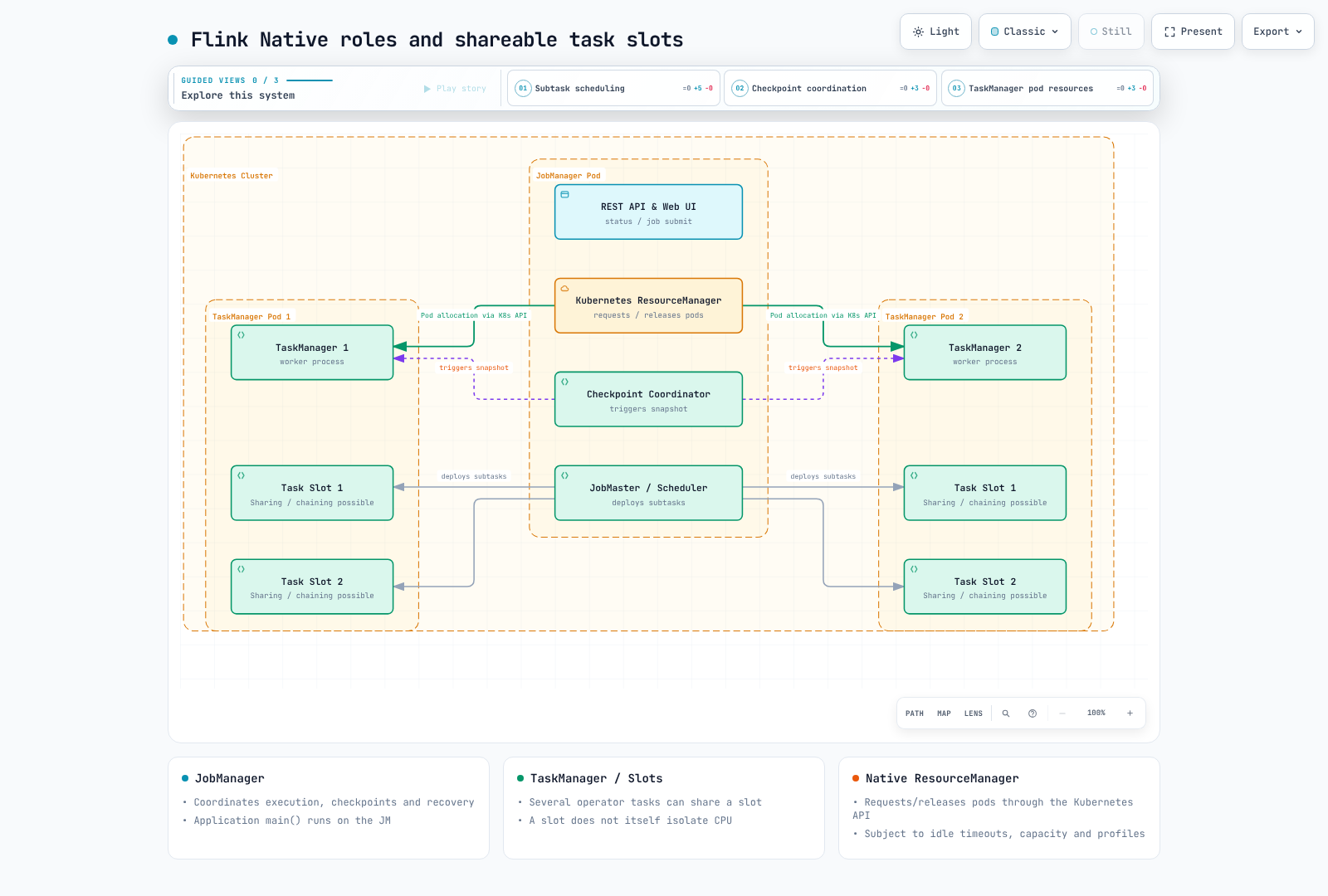
Task: Click code icon on Pod 2 Task Slot 1
Action: [x=914, y=475]
